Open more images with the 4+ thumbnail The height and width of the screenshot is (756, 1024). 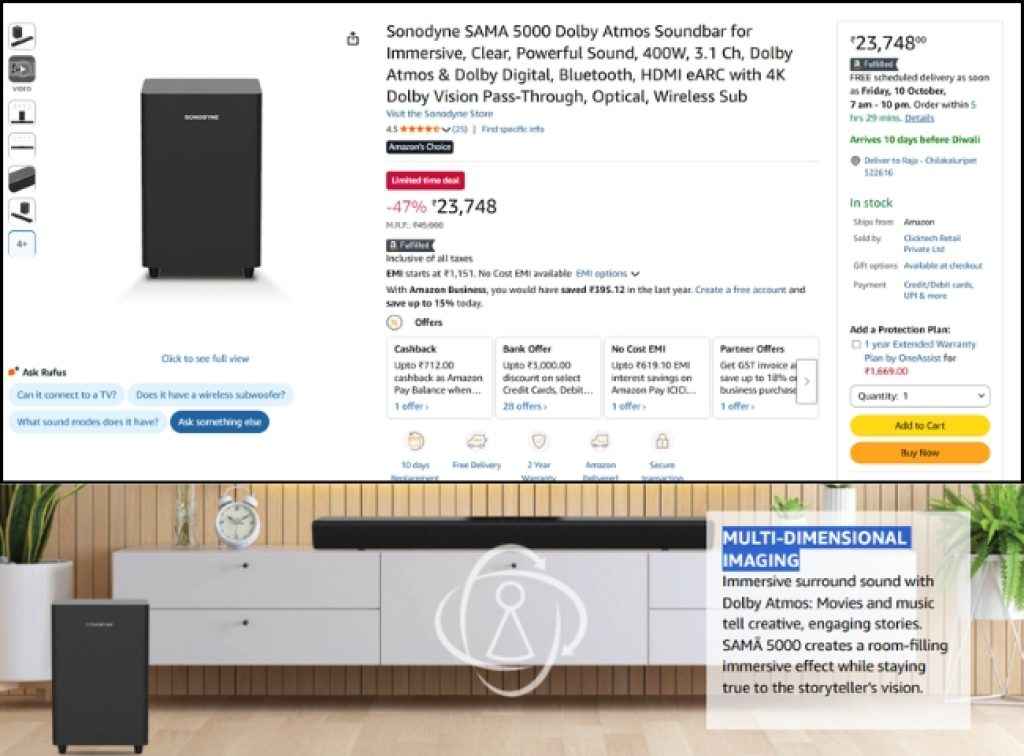click(x=22, y=242)
